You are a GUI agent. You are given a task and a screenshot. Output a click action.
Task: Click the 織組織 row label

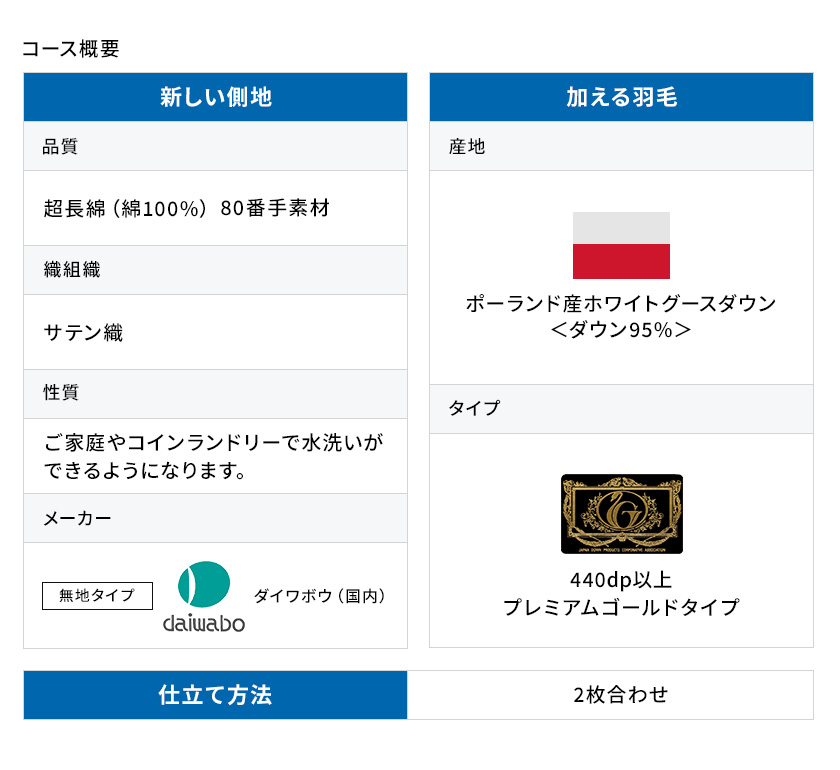pyautogui.click(x=71, y=270)
